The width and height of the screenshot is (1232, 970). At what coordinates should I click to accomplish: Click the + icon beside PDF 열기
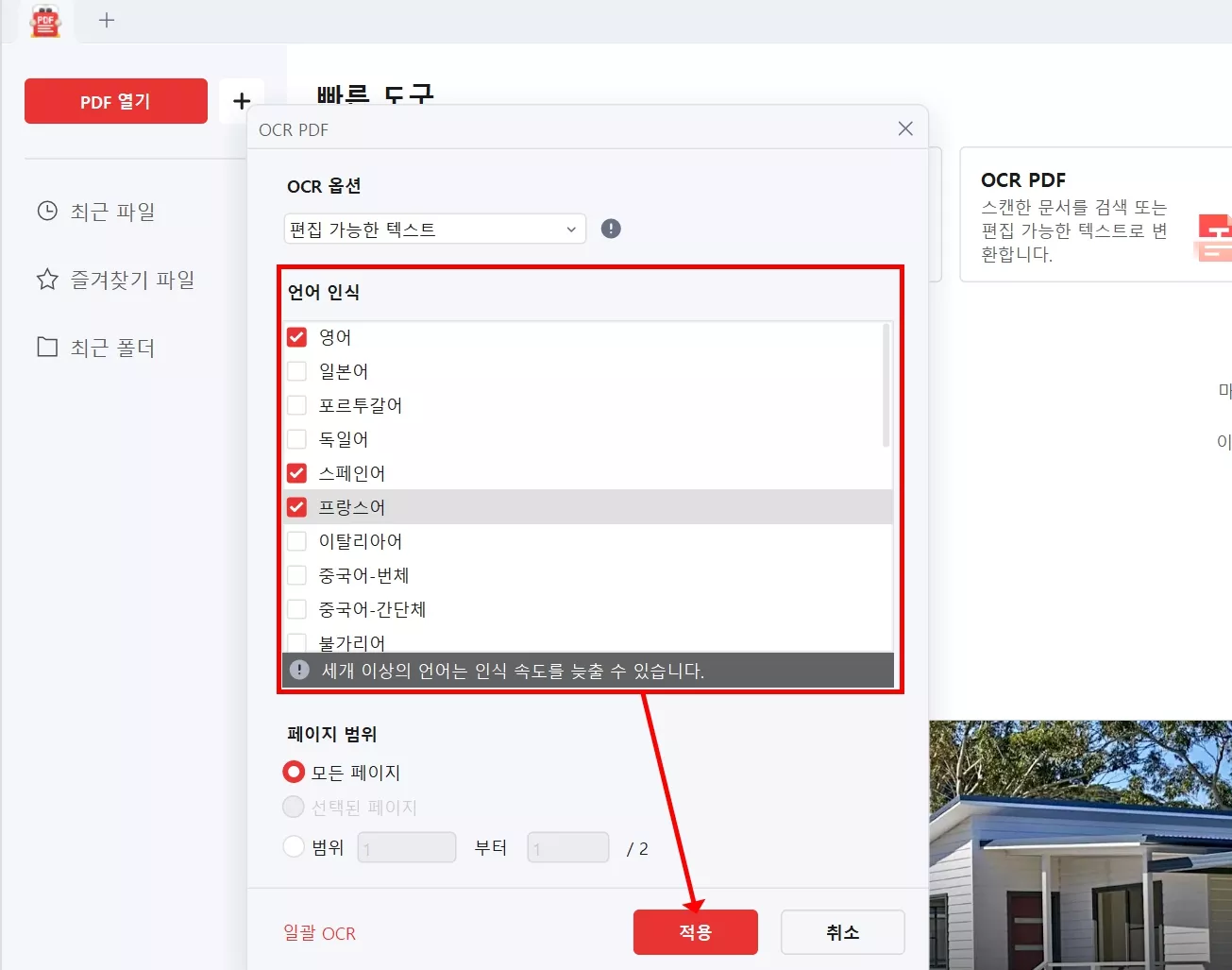(242, 100)
